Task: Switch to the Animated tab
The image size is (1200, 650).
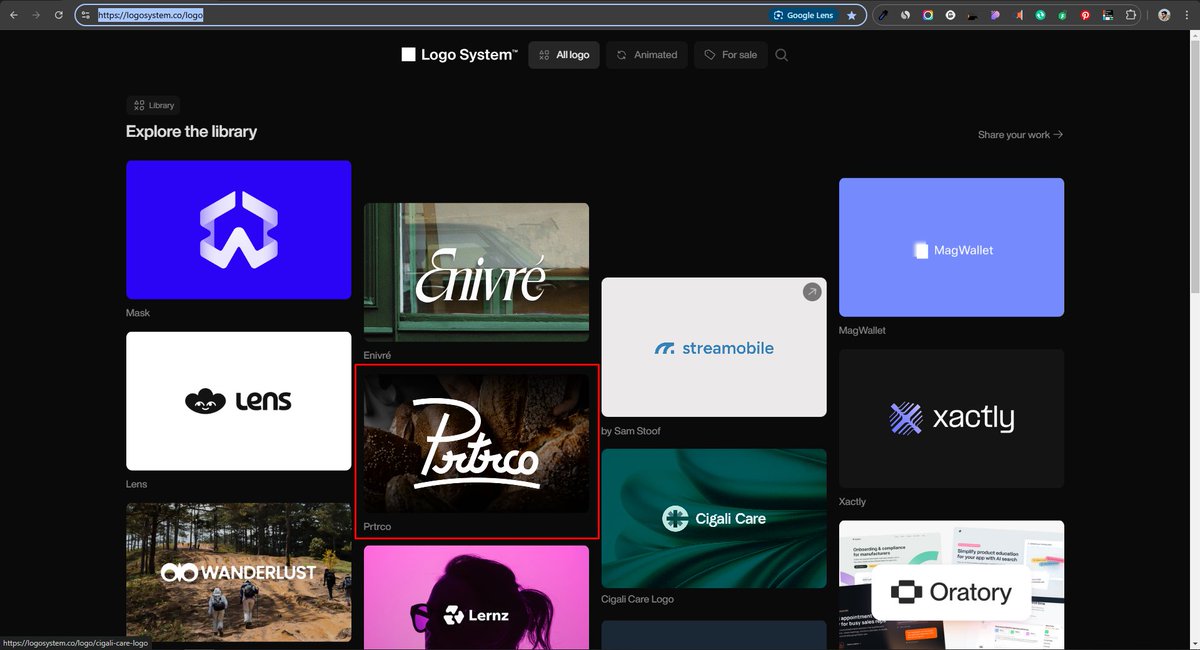Action: pos(647,55)
